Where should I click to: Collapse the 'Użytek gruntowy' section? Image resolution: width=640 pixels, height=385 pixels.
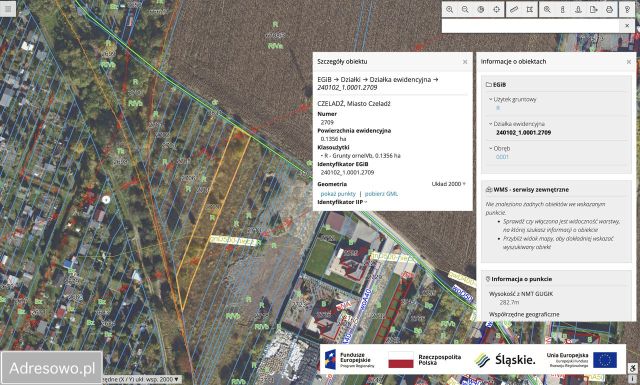pos(513,99)
